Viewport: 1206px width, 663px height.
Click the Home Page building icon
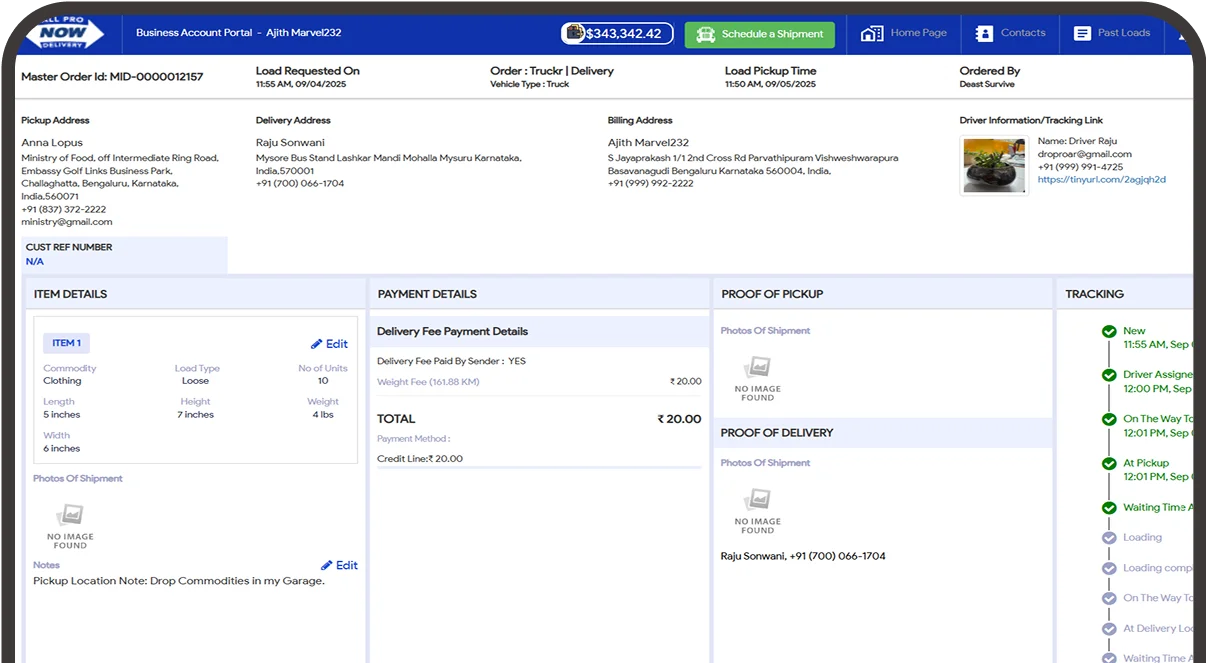click(871, 33)
